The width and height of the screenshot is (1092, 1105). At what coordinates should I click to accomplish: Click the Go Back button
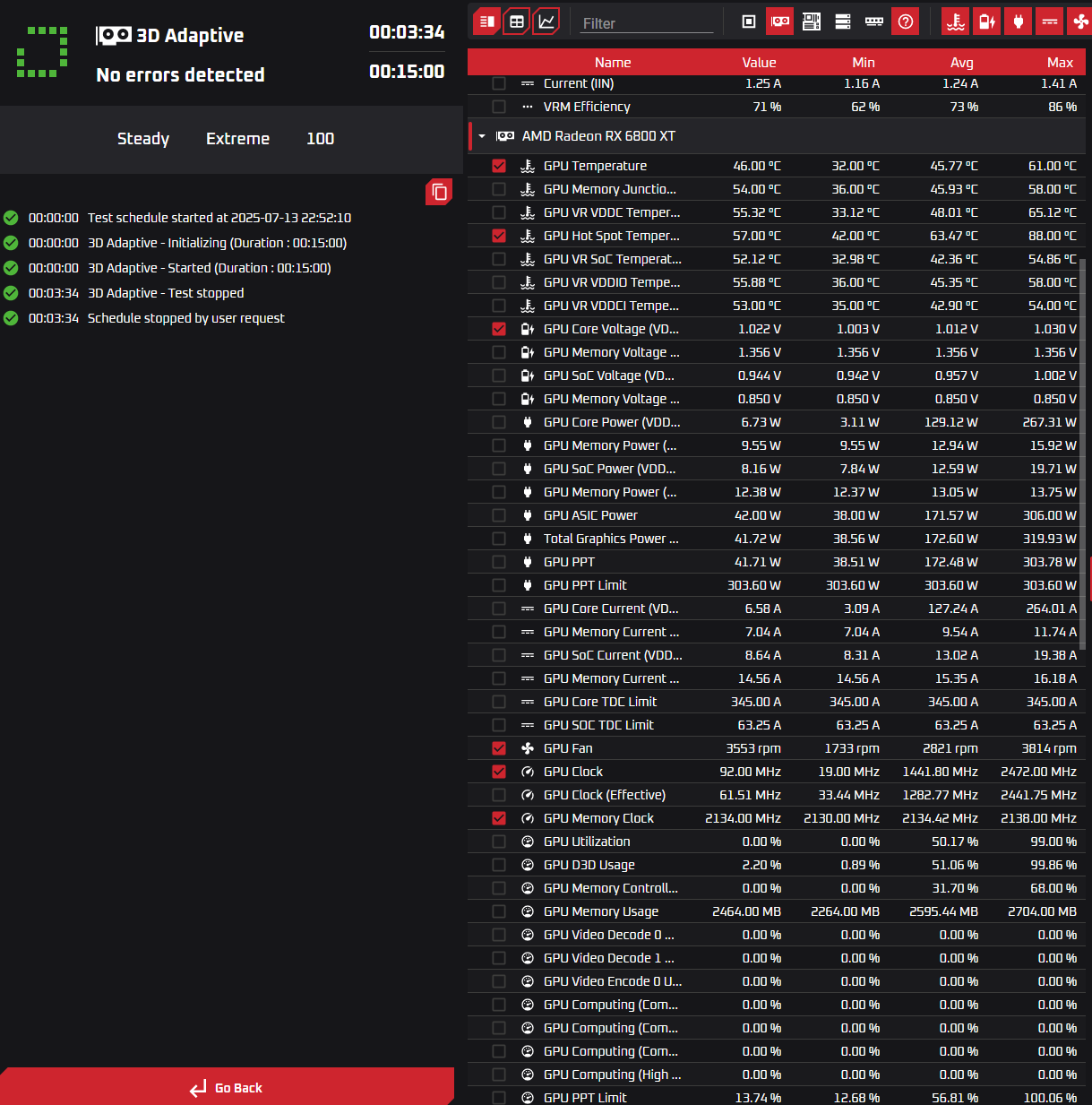point(227,1087)
